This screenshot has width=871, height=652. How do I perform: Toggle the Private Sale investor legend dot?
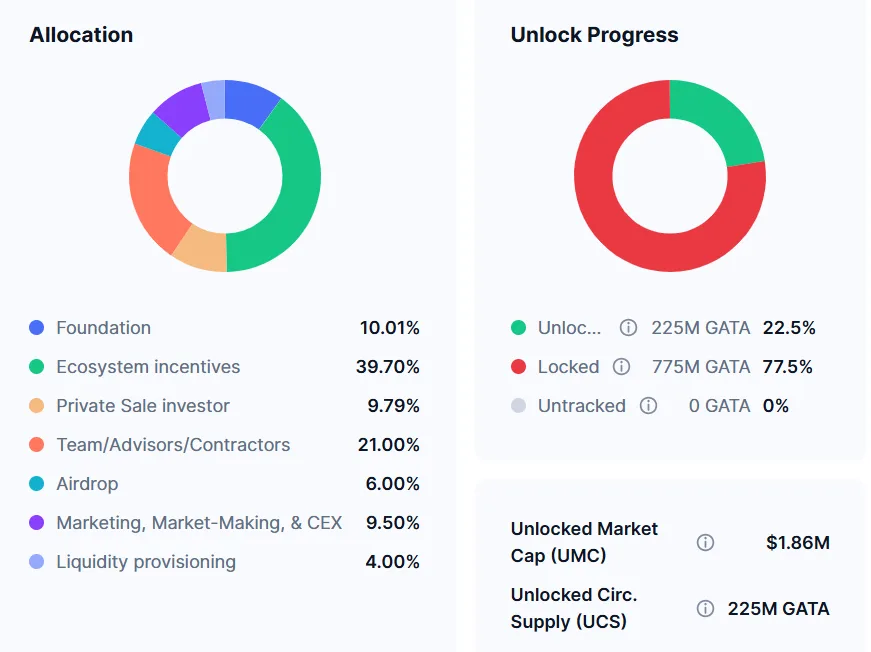(x=37, y=406)
